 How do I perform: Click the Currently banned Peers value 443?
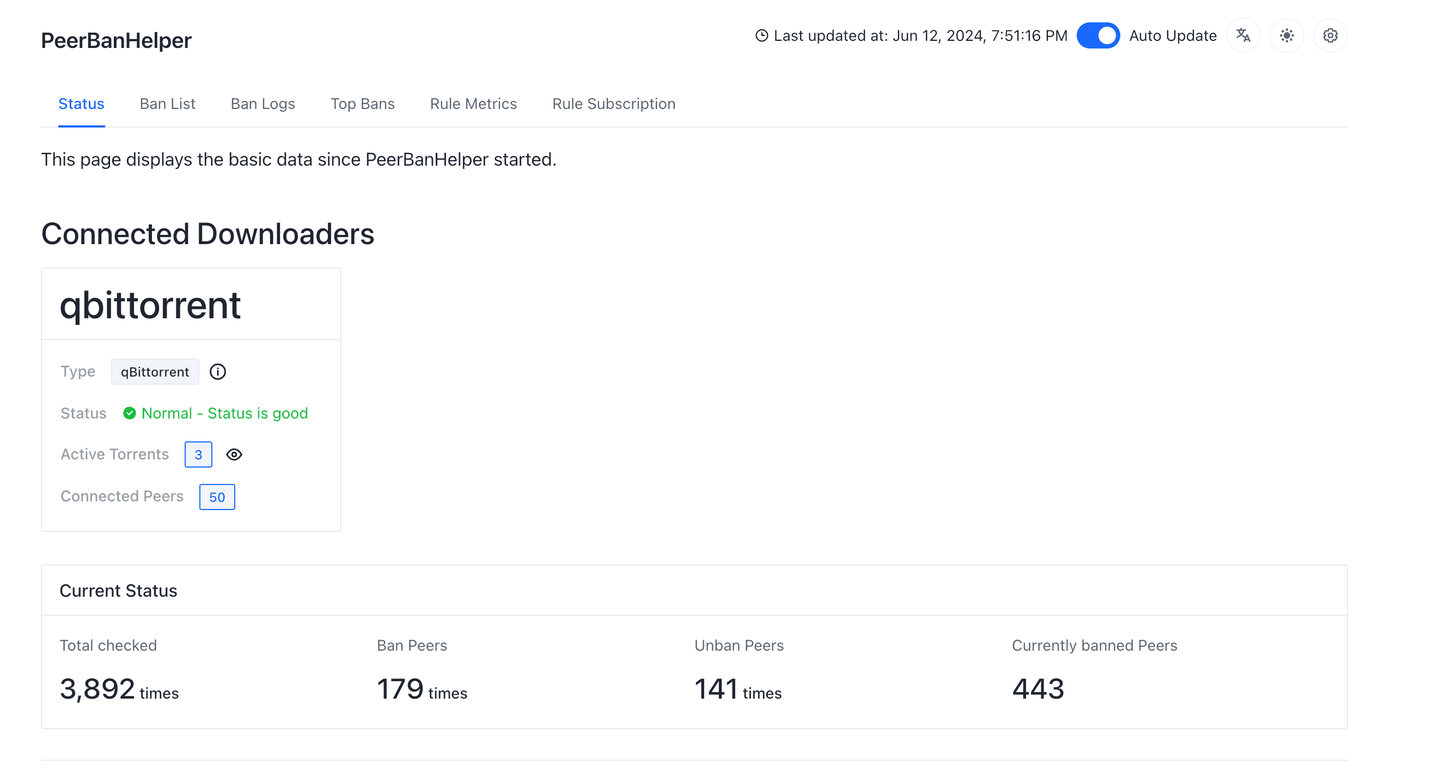point(1038,689)
